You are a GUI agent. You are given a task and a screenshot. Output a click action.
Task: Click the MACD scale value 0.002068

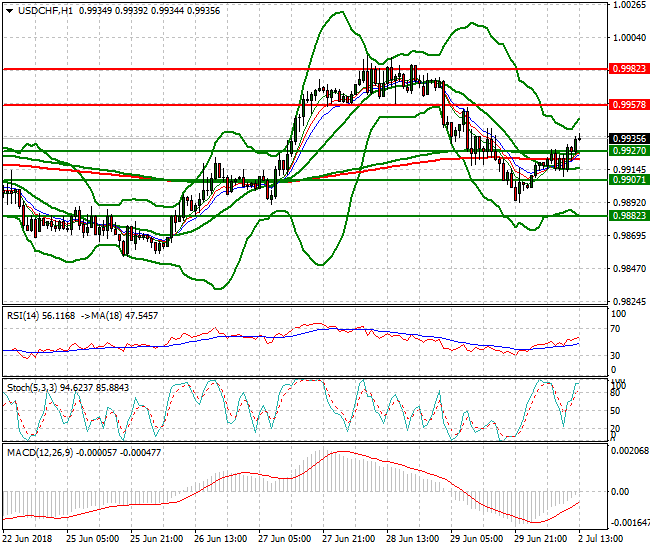[630, 451]
